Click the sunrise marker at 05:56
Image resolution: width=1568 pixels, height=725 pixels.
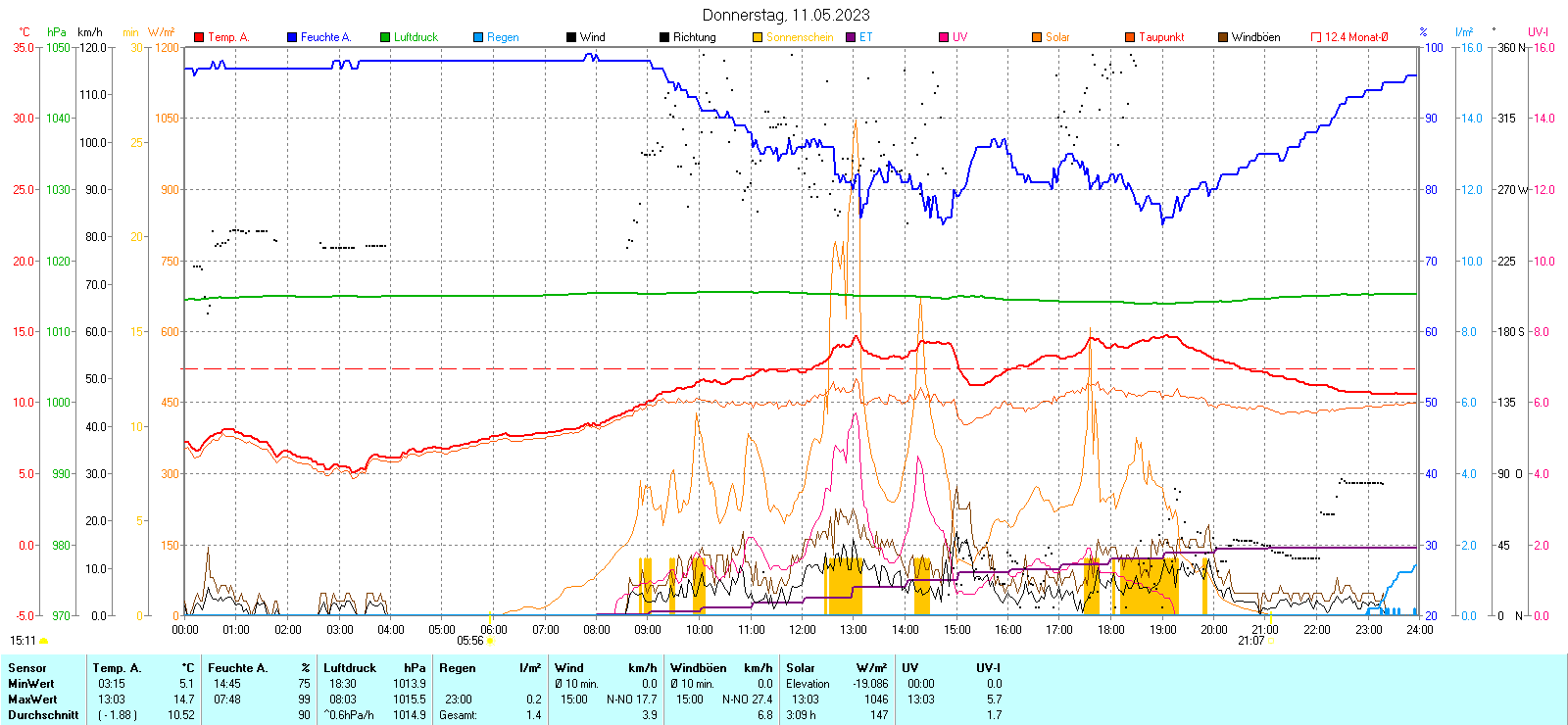click(x=490, y=641)
